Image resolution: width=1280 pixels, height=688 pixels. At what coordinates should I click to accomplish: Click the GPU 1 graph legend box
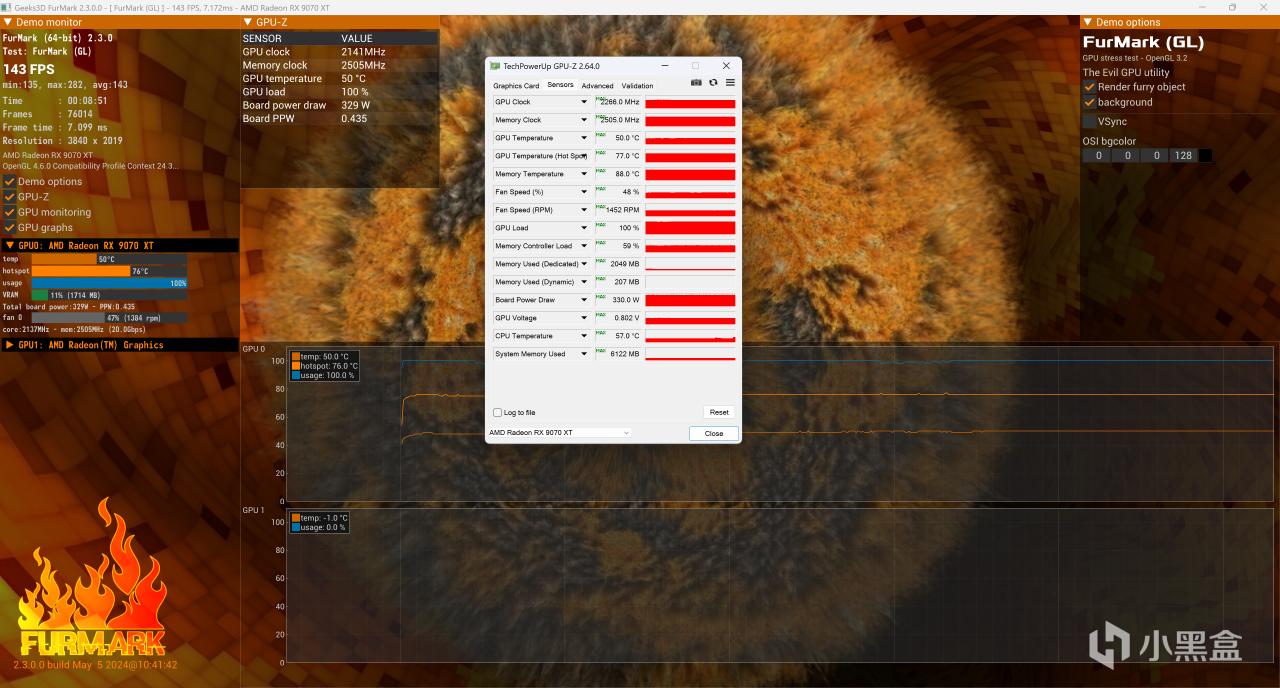pos(319,522)
